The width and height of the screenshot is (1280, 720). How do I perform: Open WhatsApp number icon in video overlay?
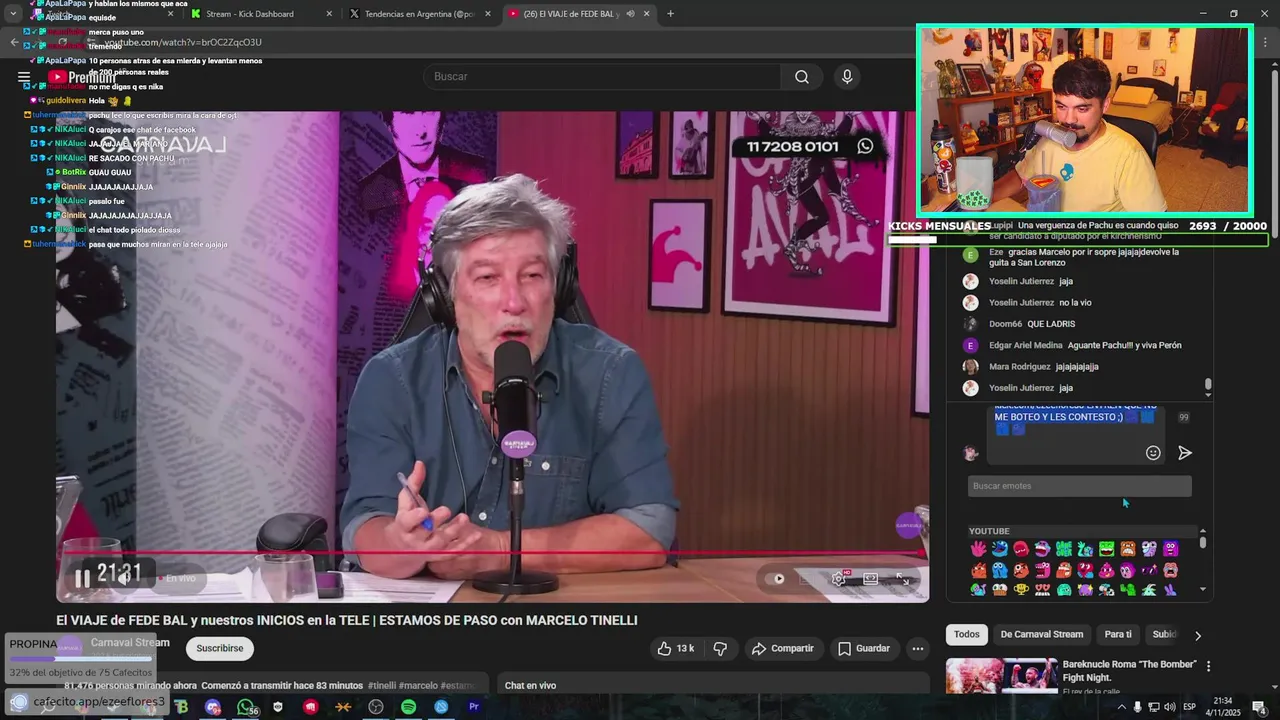tap(865, 146)
